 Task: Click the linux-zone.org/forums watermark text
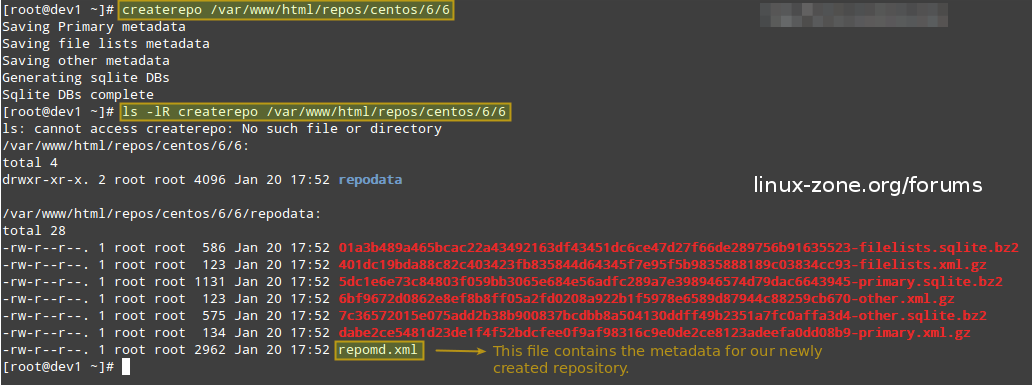[867, 185]
